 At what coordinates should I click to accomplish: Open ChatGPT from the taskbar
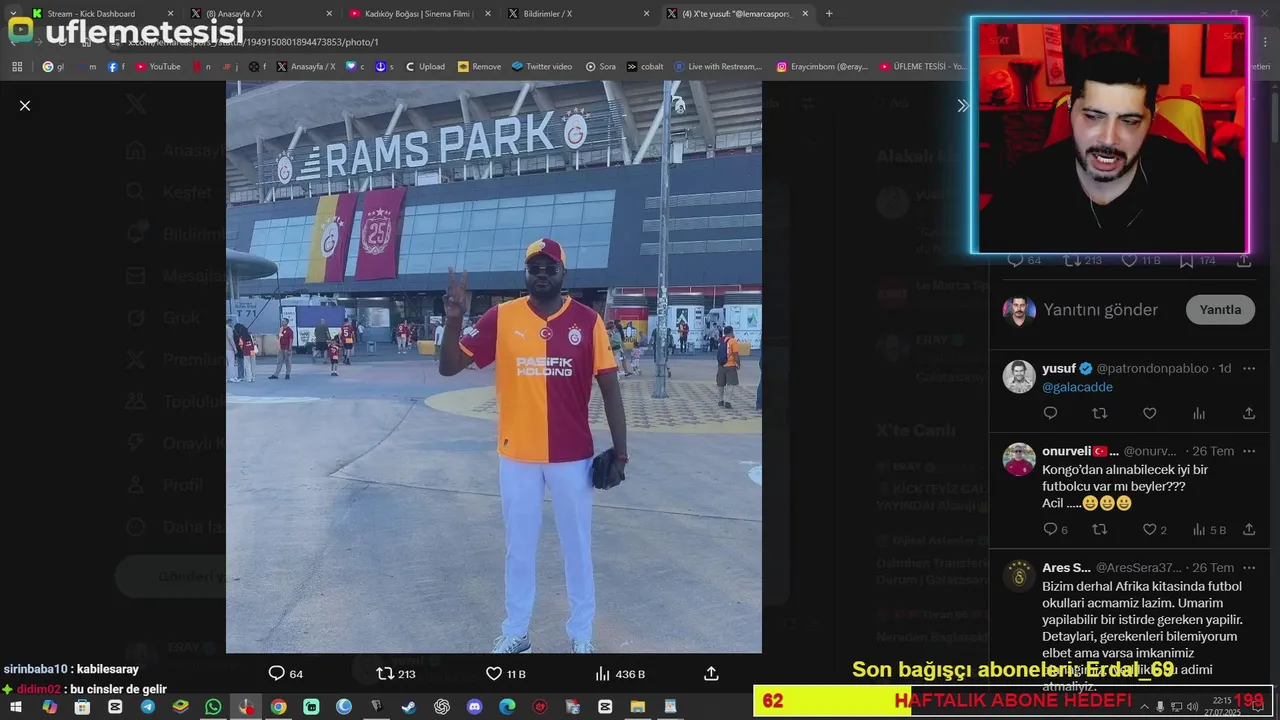pyautogui.click(x=442, y=706)
